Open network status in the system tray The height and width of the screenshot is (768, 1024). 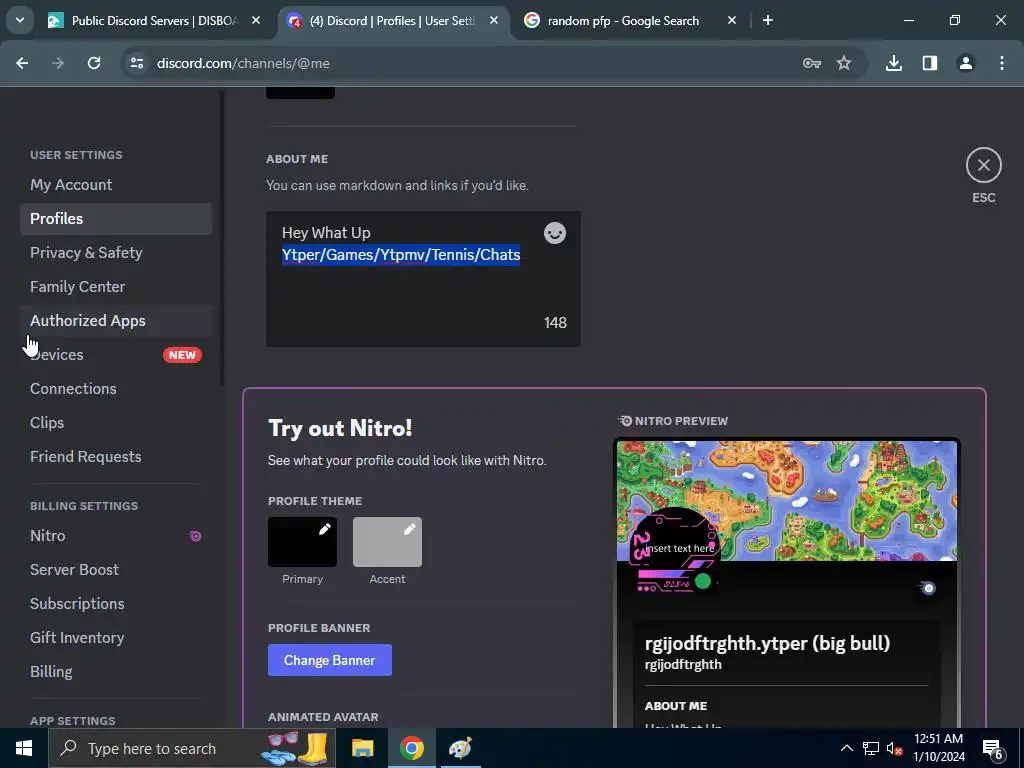point(871,748)
